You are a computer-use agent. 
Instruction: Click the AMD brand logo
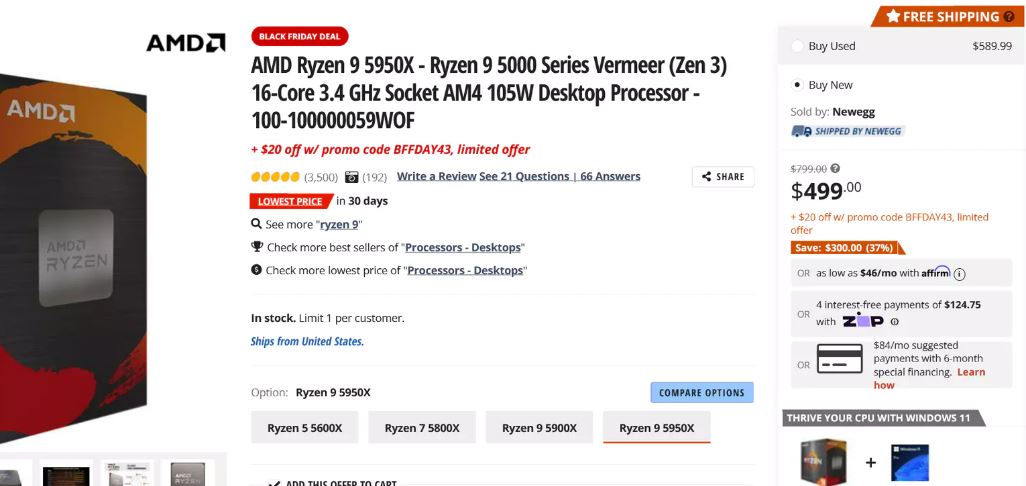[x=185, y=42]
